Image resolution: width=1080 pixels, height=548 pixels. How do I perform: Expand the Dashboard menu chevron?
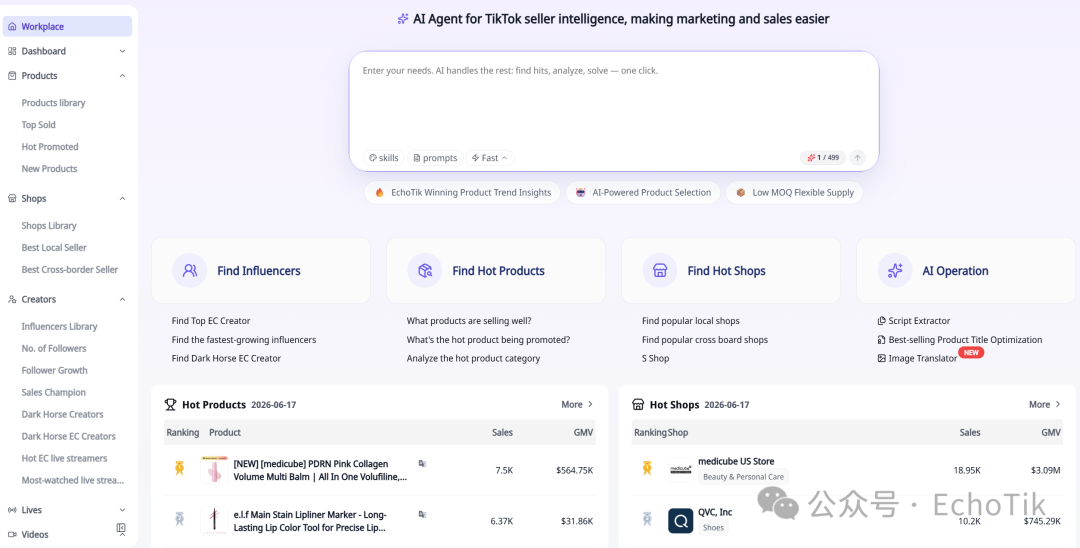(123, 51)
